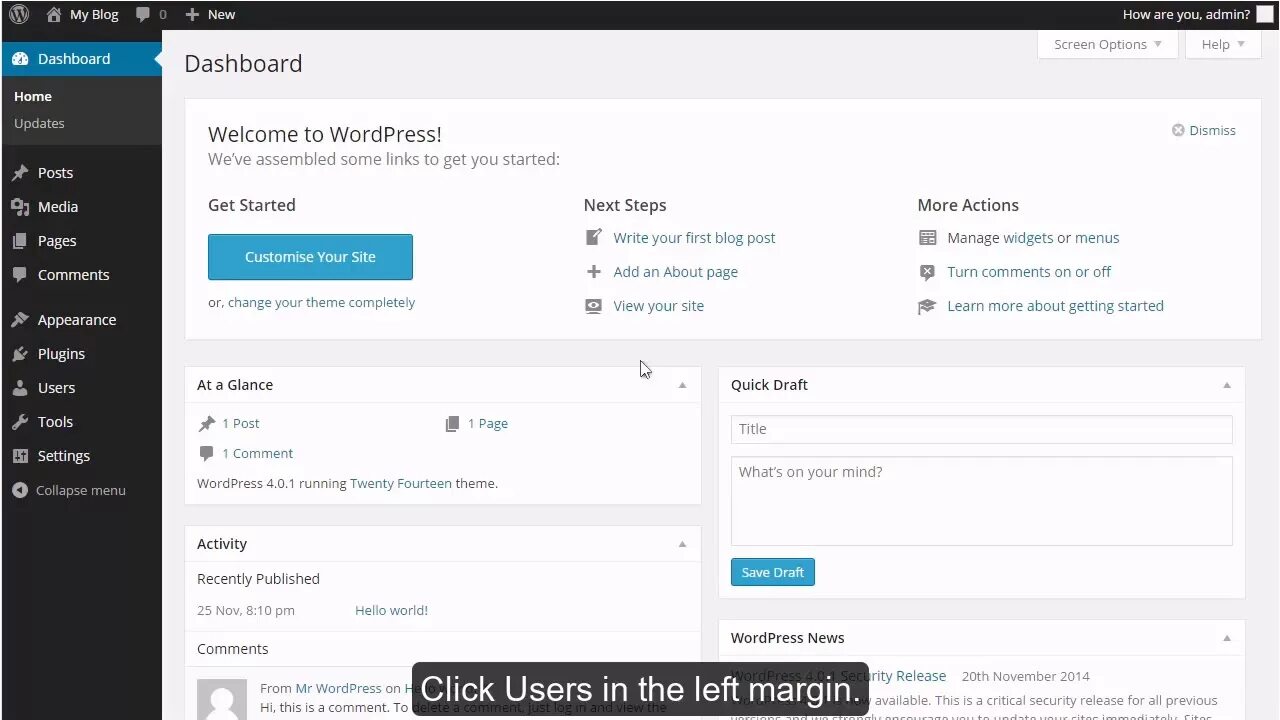Open the Updates submenu item
This screenshot has height=720, width=1280.
click(x=39, y=123)
